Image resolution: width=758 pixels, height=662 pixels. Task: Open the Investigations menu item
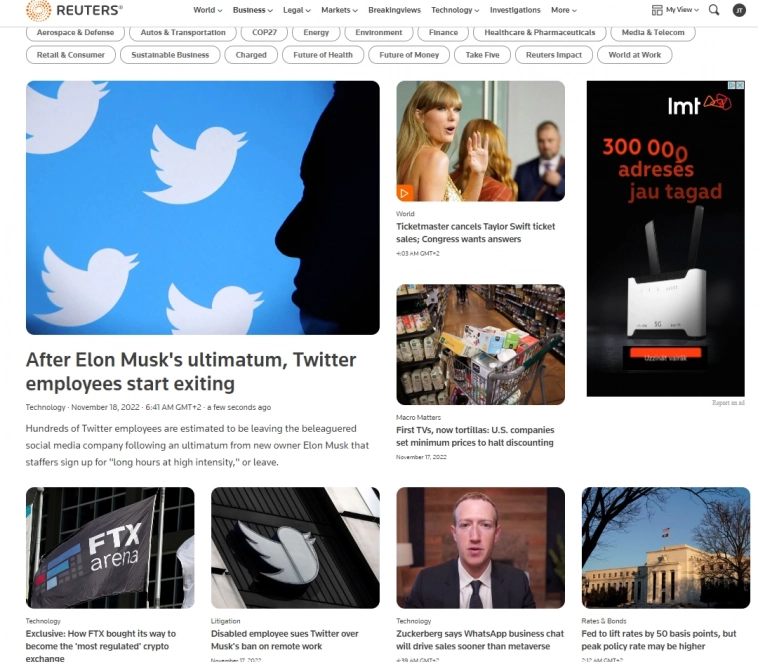[515, 10]
